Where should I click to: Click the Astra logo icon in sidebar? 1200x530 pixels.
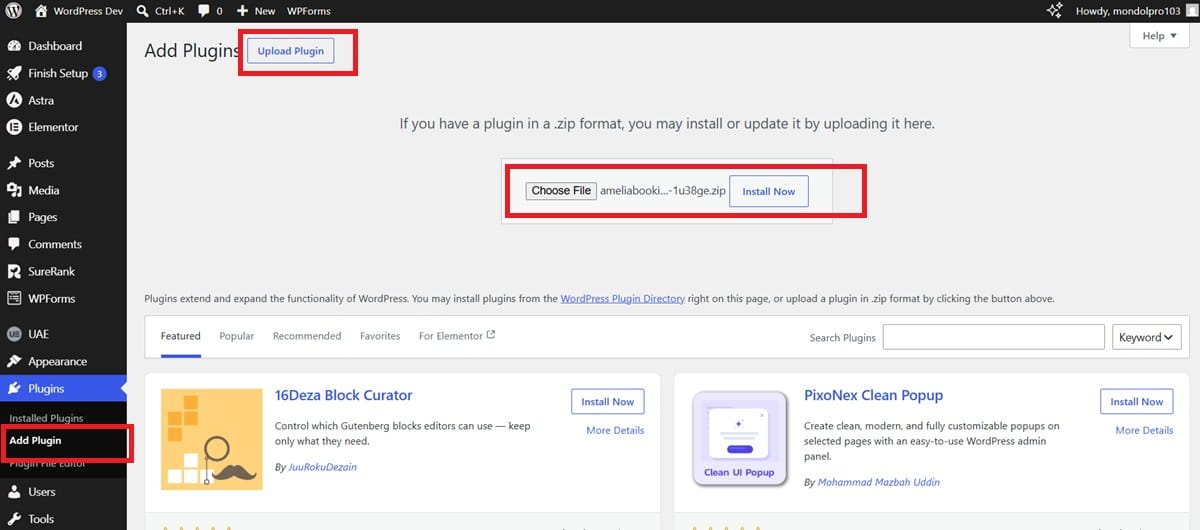(x=15, y=100)
